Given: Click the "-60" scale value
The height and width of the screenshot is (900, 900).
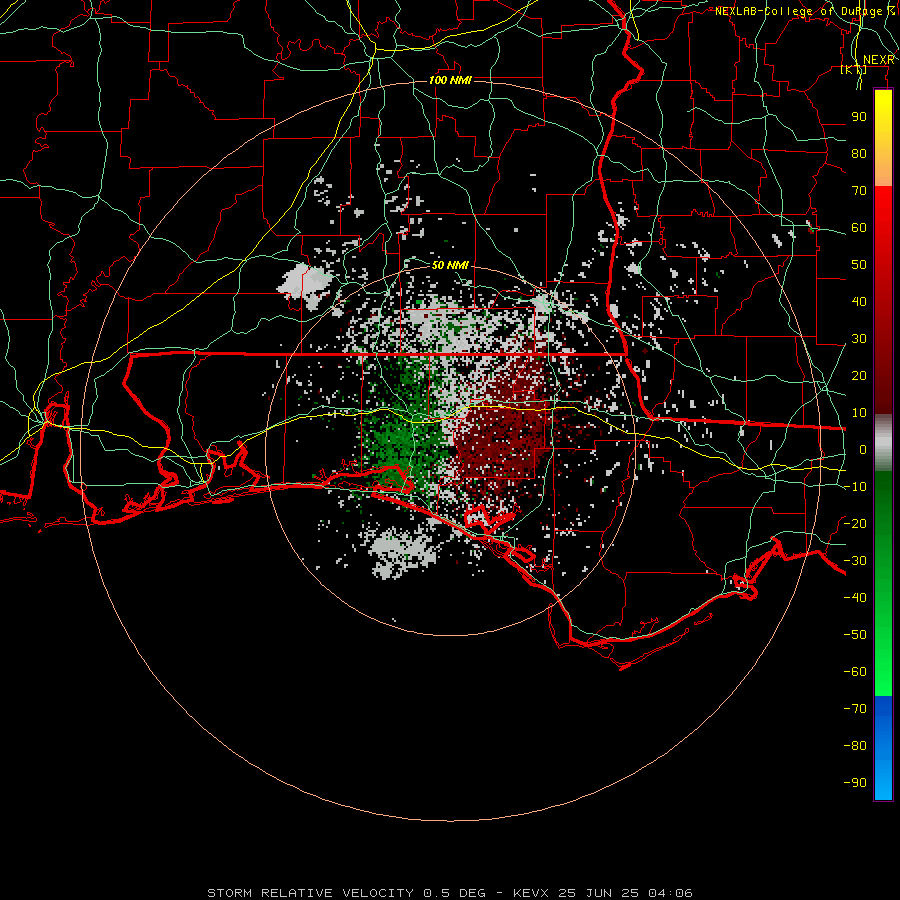Looking at the screenshot, I should tap(855, 672).
